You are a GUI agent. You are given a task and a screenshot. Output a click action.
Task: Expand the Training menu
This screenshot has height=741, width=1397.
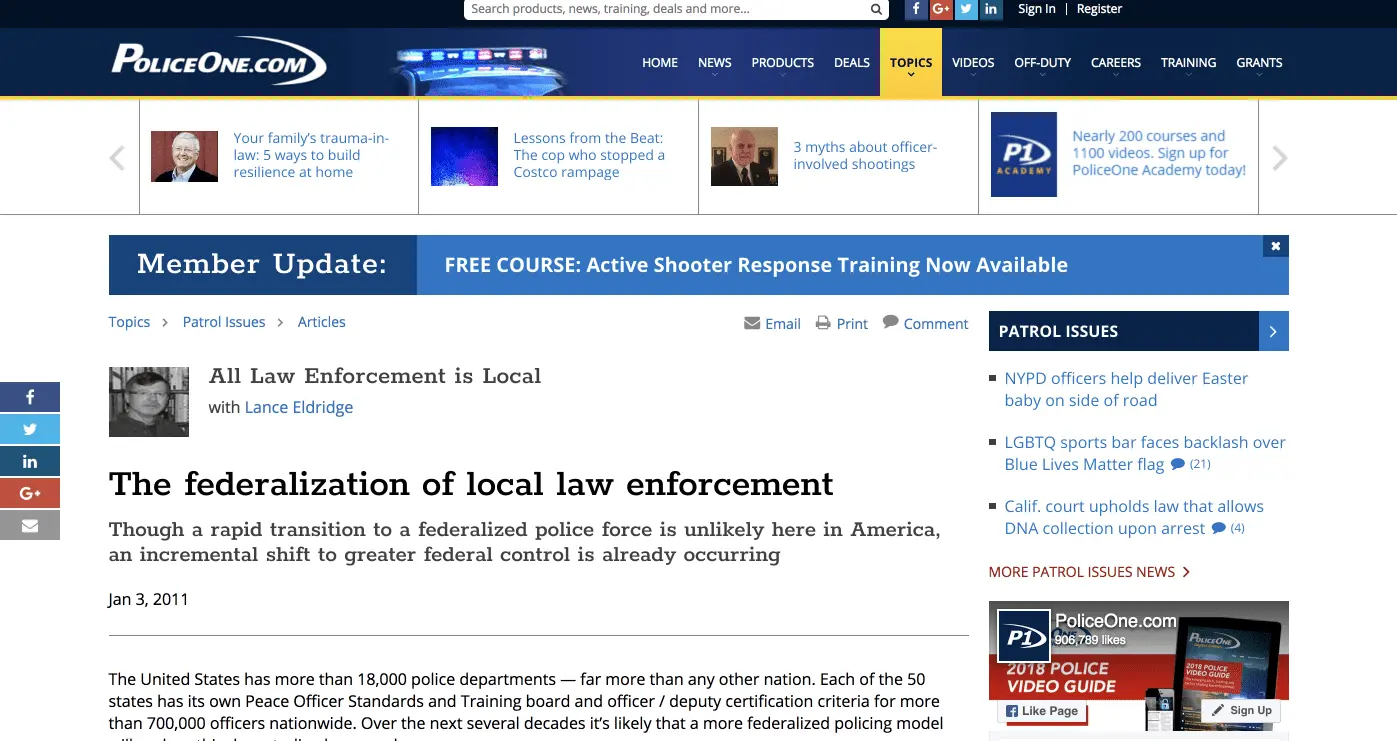pyautogui.click(x=1188, y=63)
